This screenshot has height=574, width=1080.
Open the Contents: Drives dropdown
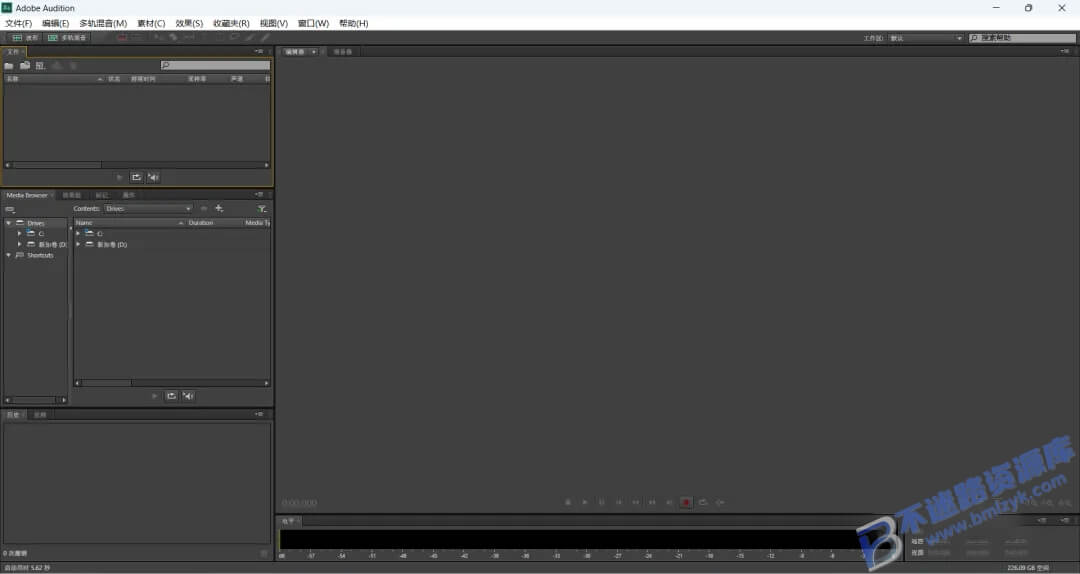148,208
